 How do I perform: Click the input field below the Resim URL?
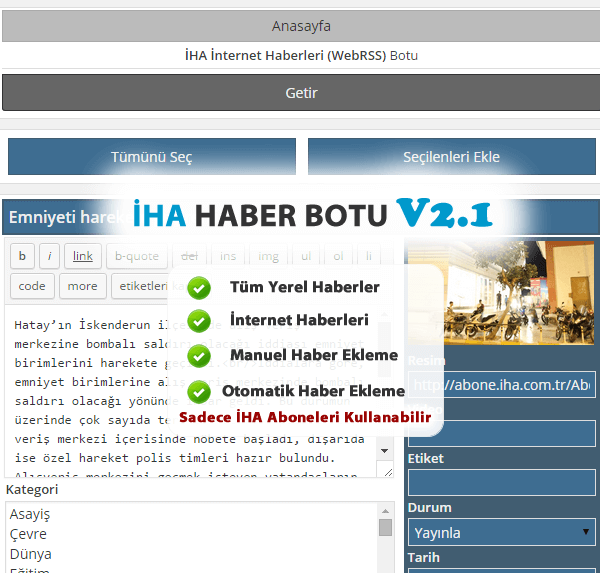click(502, 433)
